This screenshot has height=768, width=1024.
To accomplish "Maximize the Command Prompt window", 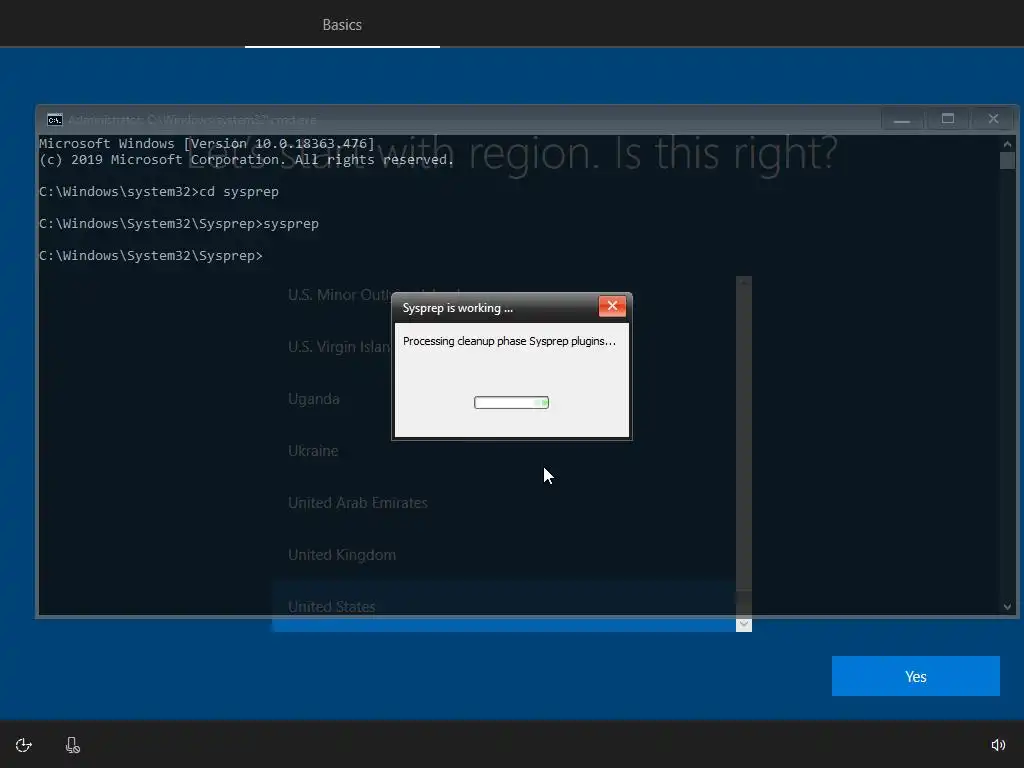I will click(x=948, y=119).
